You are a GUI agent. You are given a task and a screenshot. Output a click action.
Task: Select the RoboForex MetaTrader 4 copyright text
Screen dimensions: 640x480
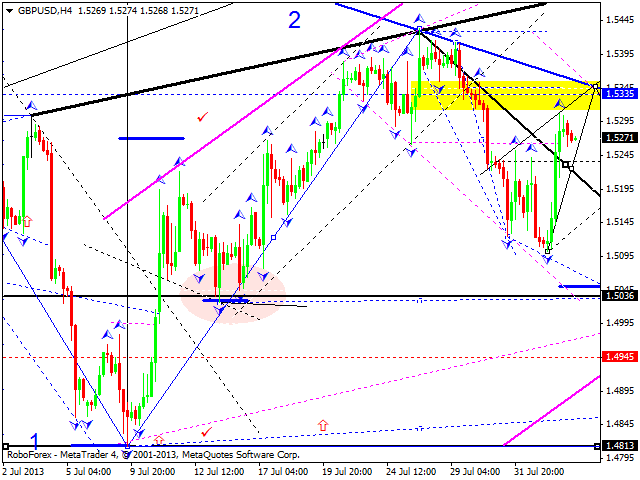pos(153,455)
